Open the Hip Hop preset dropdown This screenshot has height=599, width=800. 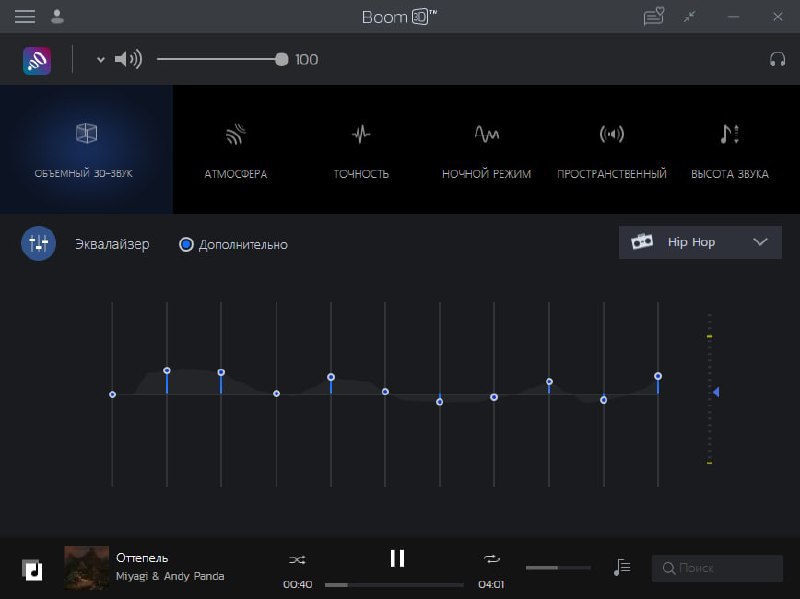pos(700,242)
